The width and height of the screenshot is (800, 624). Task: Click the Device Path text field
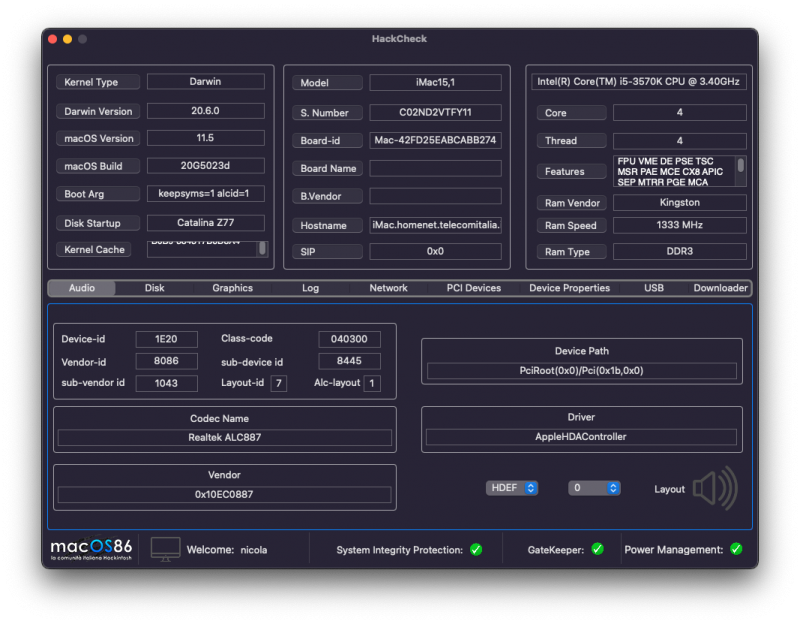[581, 371]
